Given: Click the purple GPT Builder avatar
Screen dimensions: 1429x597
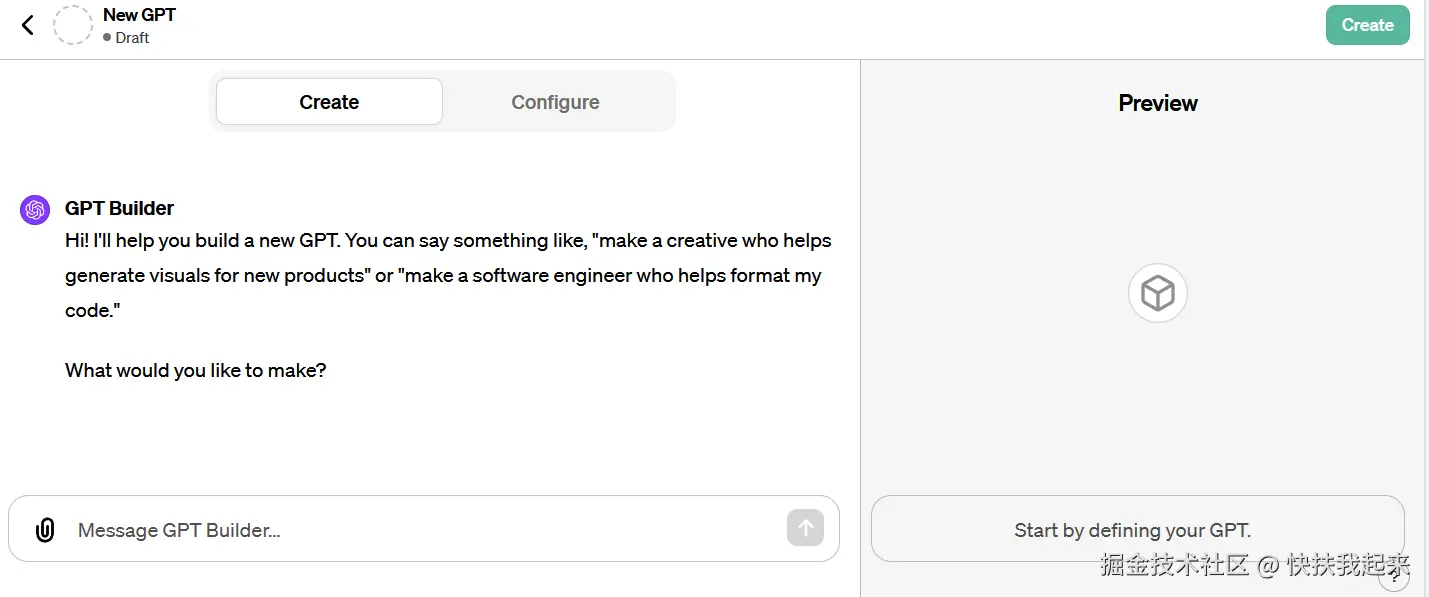Looking at the screenshot, I should click(35, 210).
